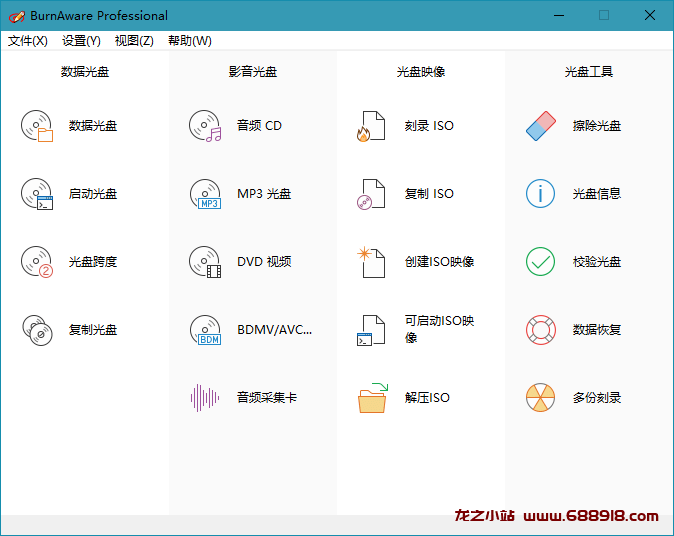Click the 音频 CD label
The height and width of the screenshot is (536, 674).
click(259, 126)
